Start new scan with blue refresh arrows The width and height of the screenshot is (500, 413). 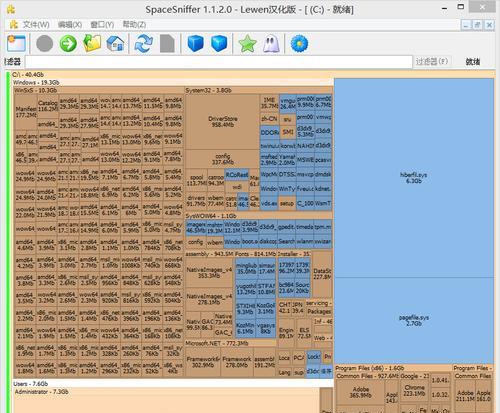pyautogui.click(x=143, y=44)
